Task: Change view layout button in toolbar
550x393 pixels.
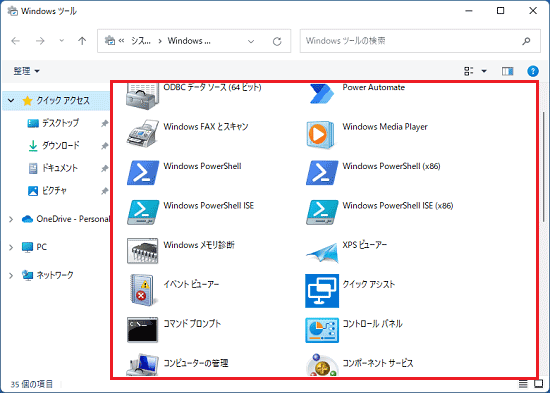Action: pyautogui.click(x=469, y=71)
